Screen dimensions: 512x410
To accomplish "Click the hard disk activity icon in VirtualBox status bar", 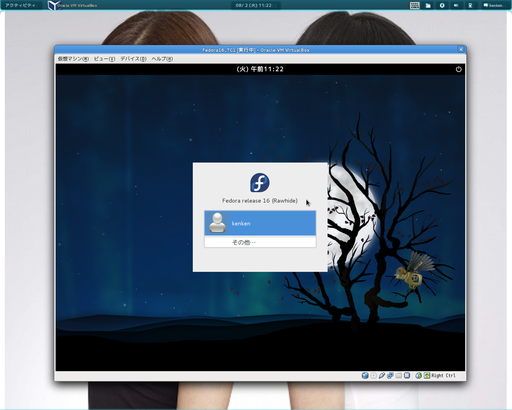I will click(365, 376).
